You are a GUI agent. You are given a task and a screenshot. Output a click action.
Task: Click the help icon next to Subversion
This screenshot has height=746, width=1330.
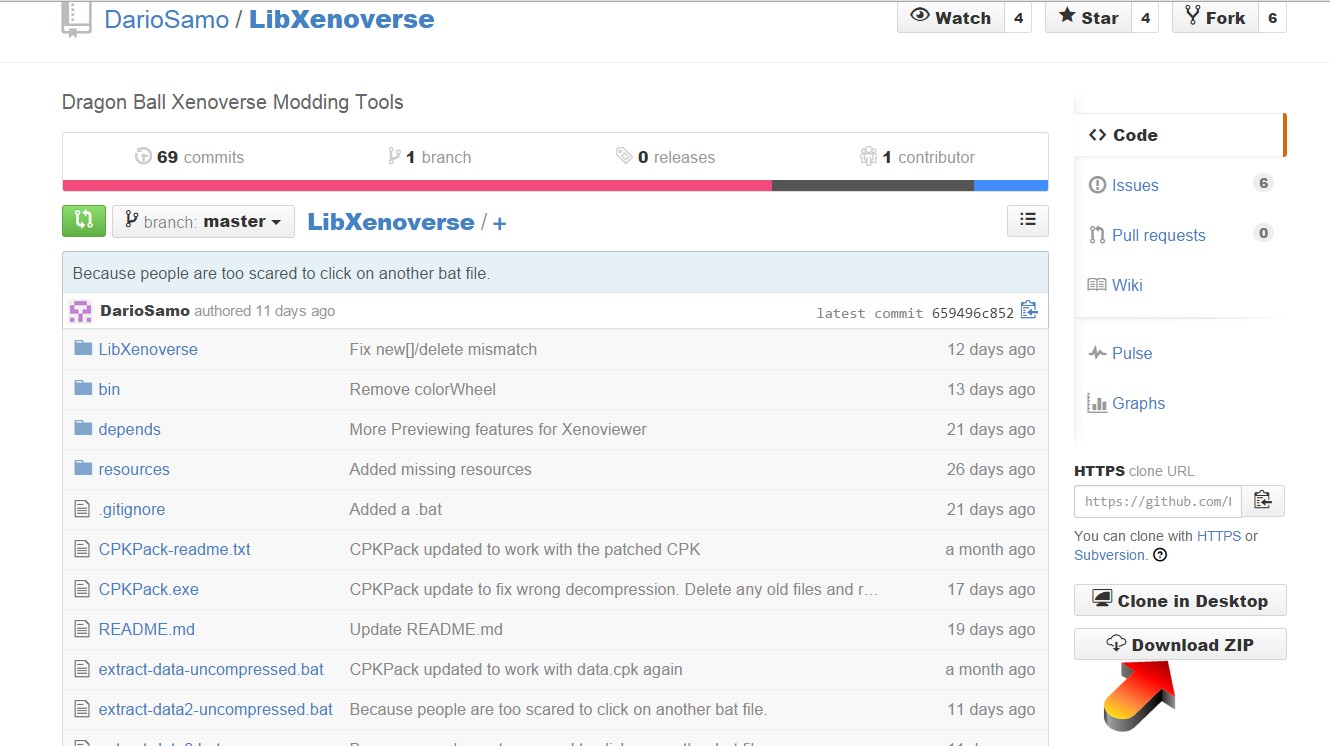coord(1160,555)
